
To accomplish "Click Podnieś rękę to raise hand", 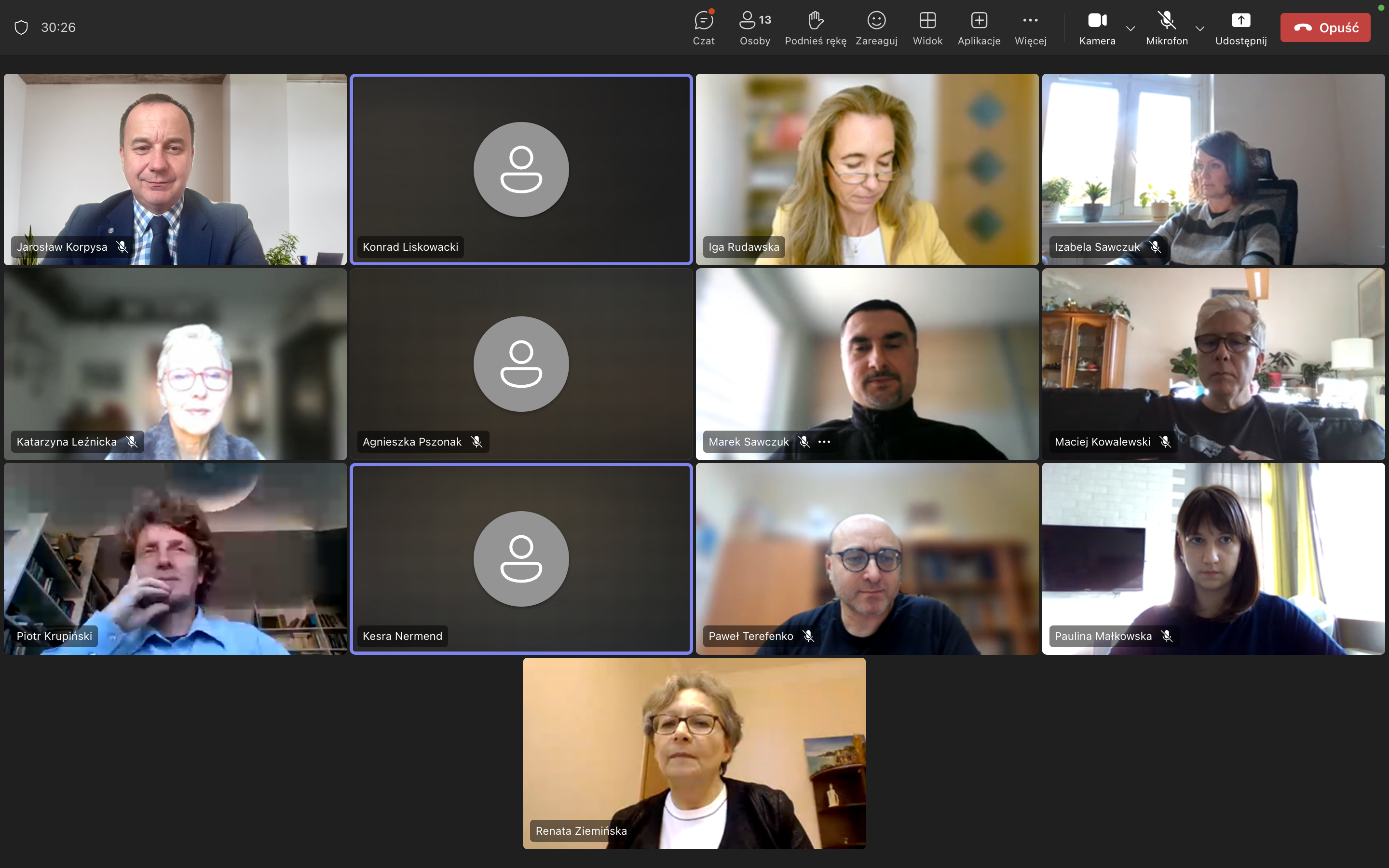I will click(x=815, y=27).
